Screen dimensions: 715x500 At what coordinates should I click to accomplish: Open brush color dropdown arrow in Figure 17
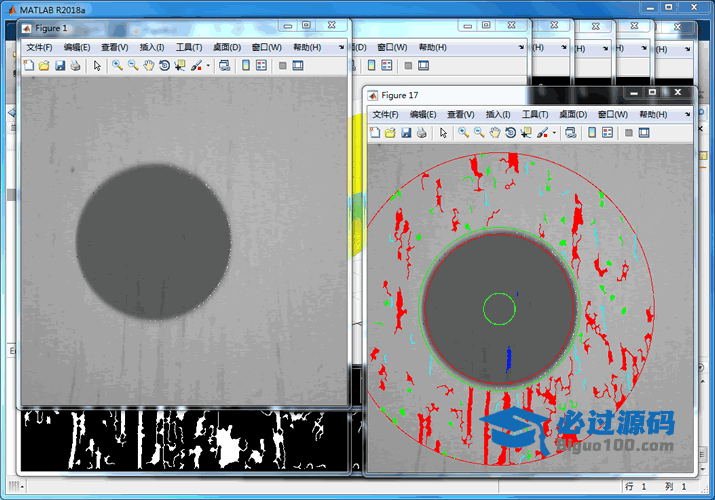pos(554,133)
